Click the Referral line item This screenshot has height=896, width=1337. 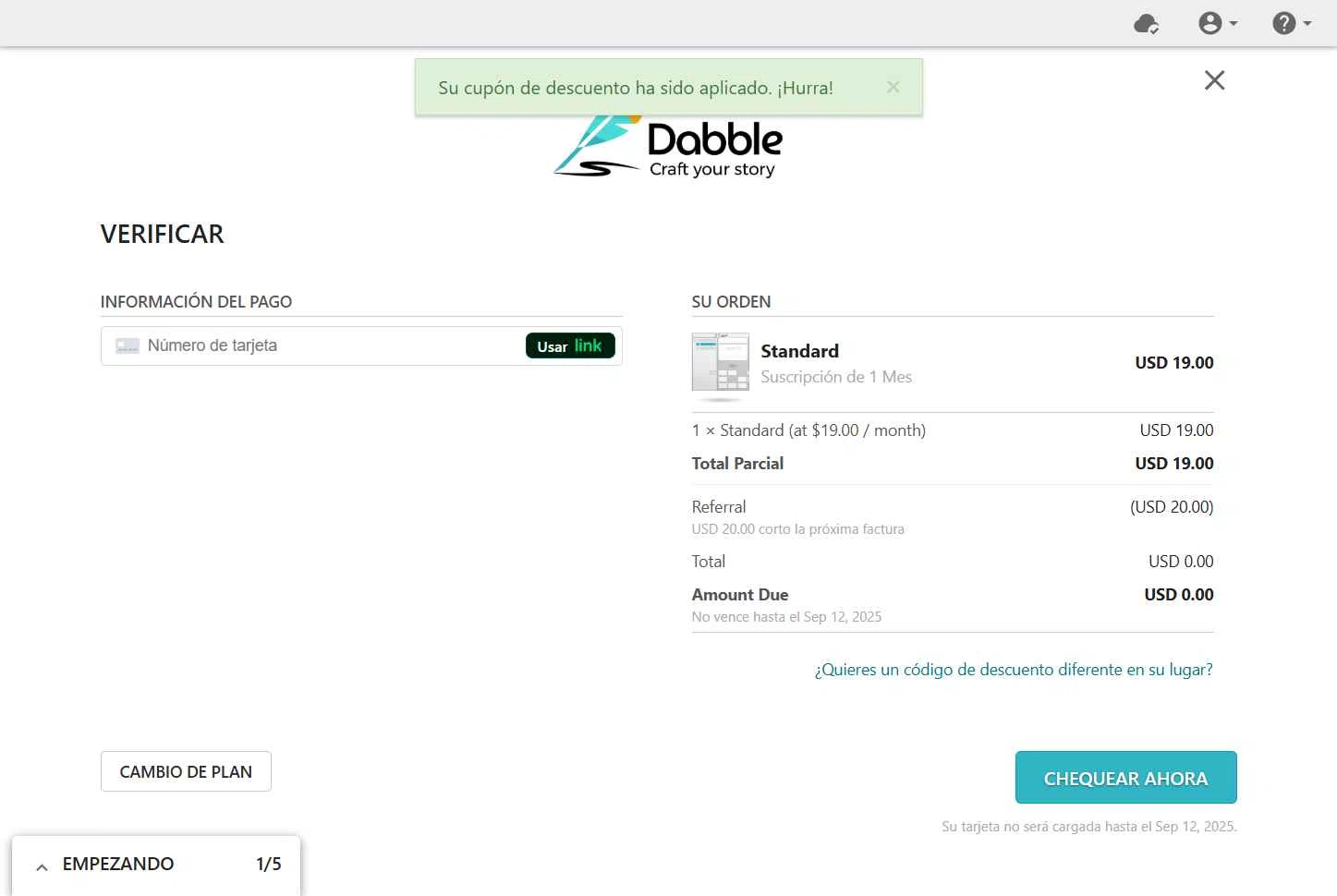point(719,507)
